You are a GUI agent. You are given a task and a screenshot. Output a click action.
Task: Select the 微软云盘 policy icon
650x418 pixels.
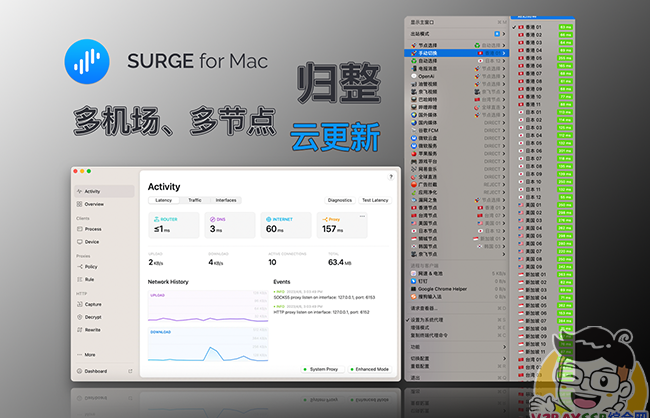414,138
